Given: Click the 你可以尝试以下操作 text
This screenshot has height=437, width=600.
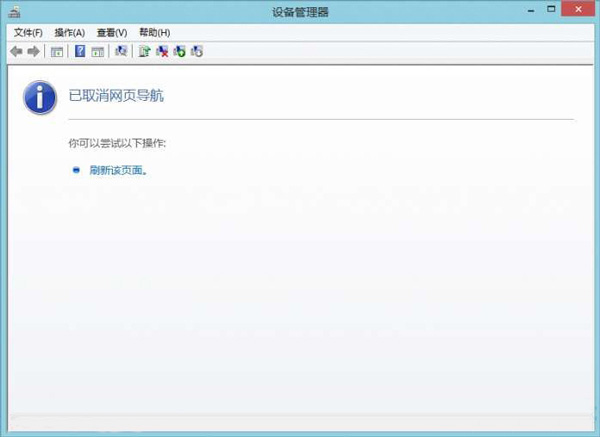Looking at the screenshot, I should (117, 143).
